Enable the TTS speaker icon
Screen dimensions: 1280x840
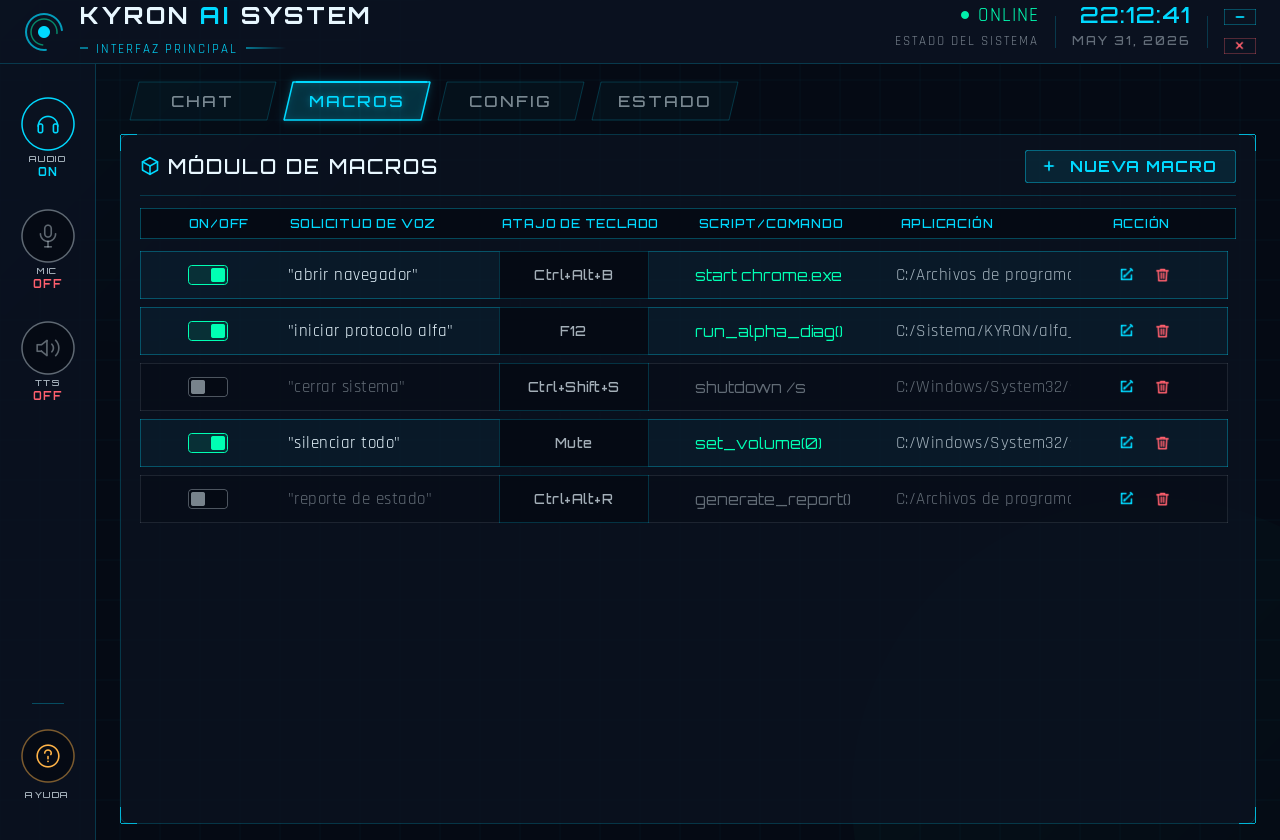tap(48, 348)
